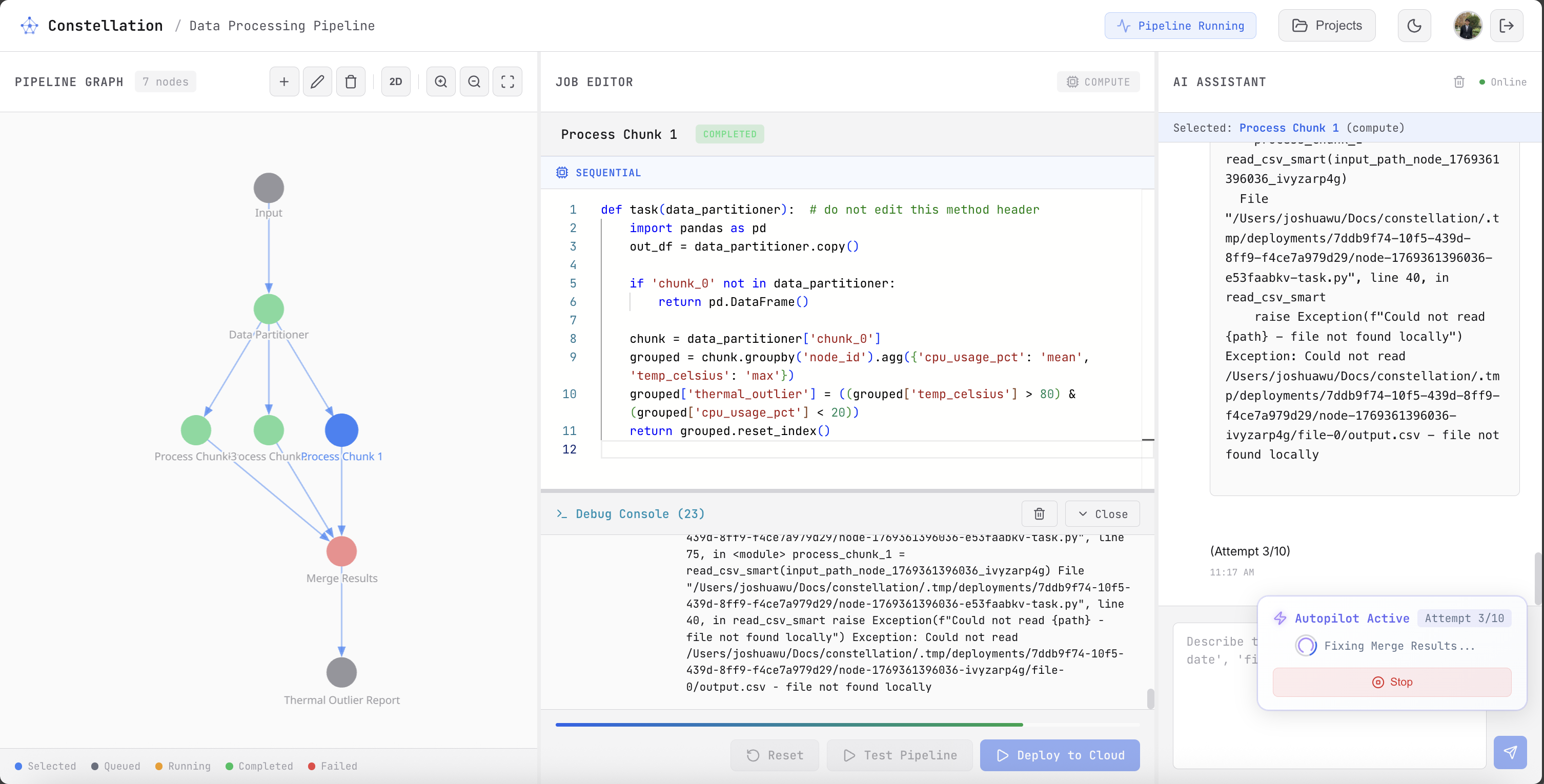1544x784 pixels.
Task: Clear the Debug Console with trash icon
Action: tap(1039, 514)
